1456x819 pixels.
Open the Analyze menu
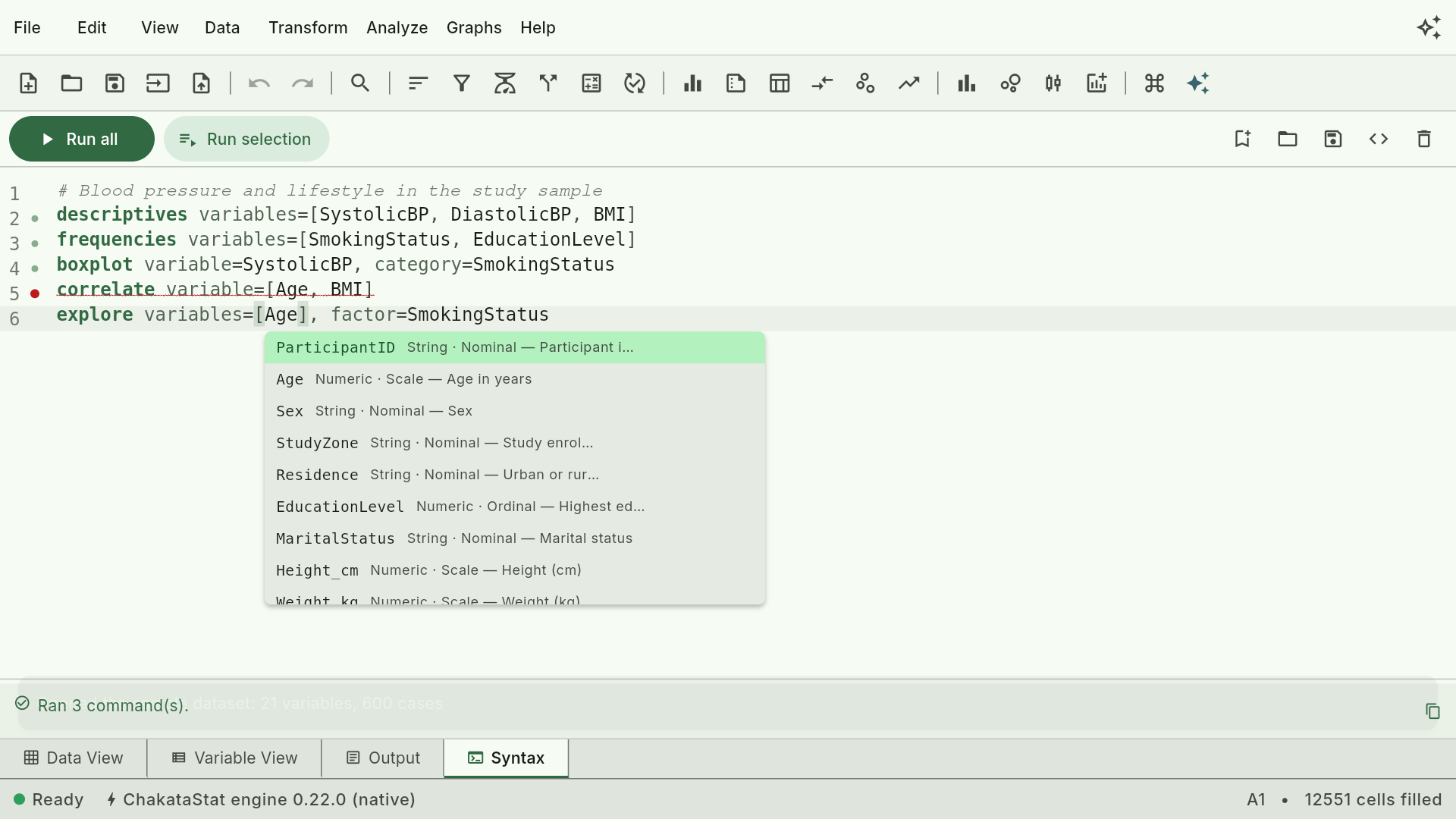click(397, 28)
